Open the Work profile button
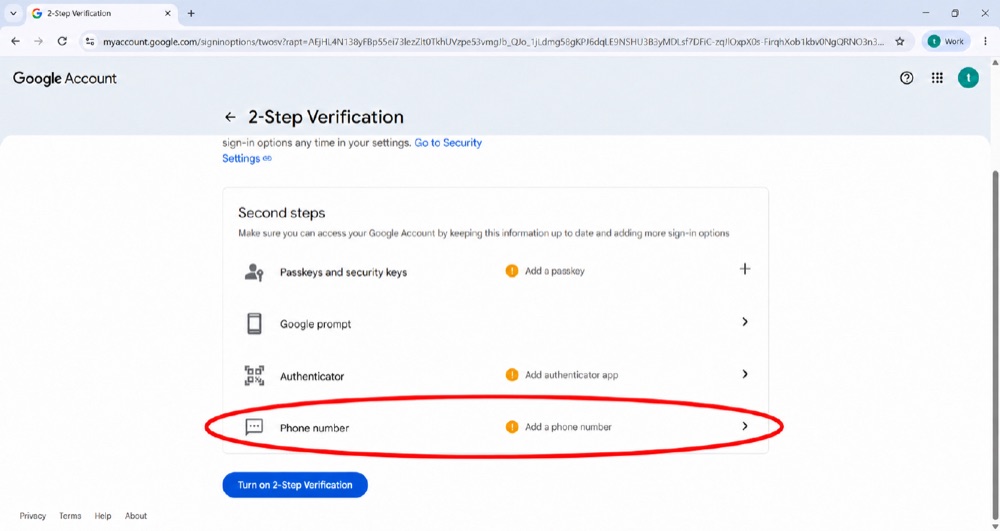1000x531 pixels. pyautogui.click(x=946, y=41)
